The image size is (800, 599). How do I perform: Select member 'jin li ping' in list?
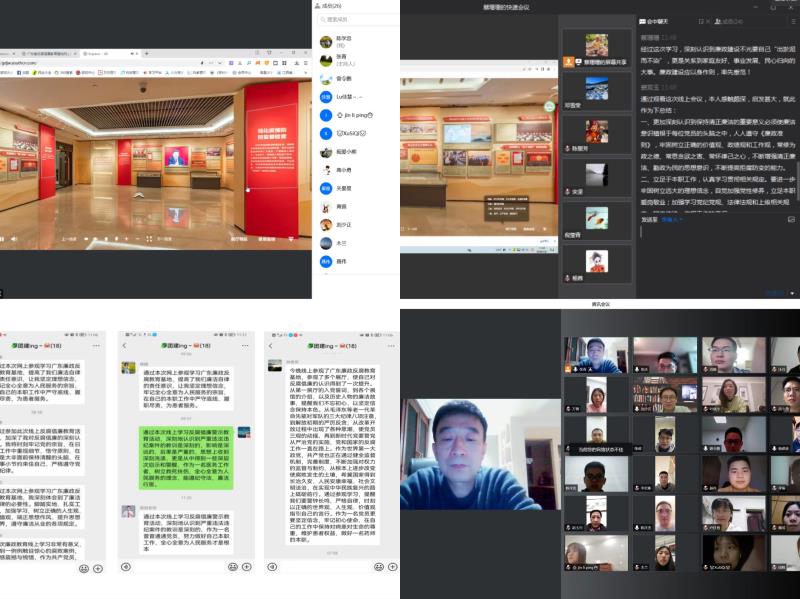coord(357,115)
